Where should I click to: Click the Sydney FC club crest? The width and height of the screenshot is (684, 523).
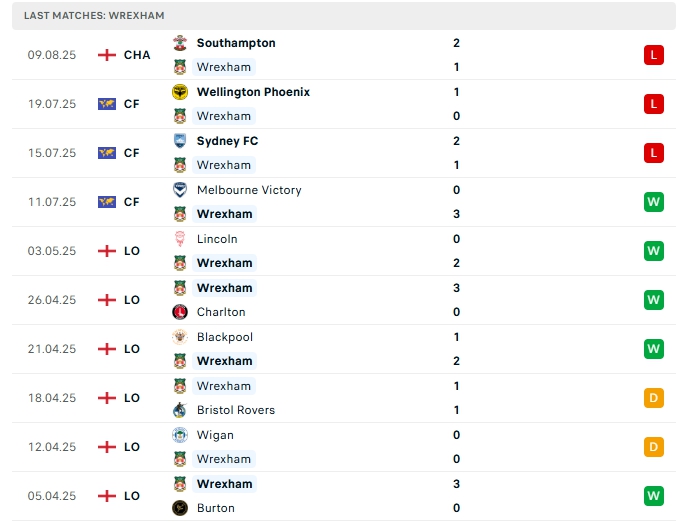pos(180,141)
